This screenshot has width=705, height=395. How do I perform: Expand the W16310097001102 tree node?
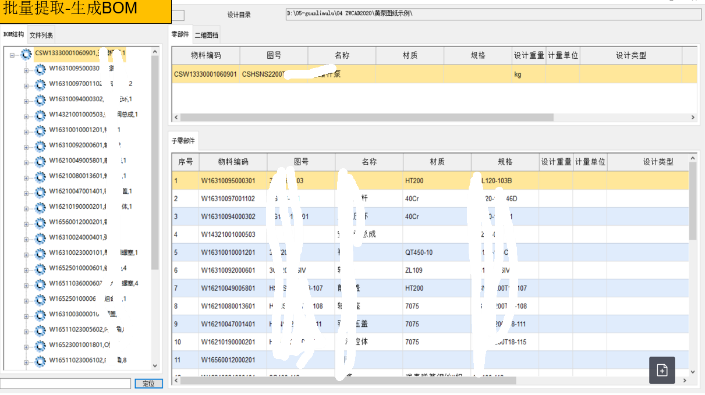pos(26,85)
